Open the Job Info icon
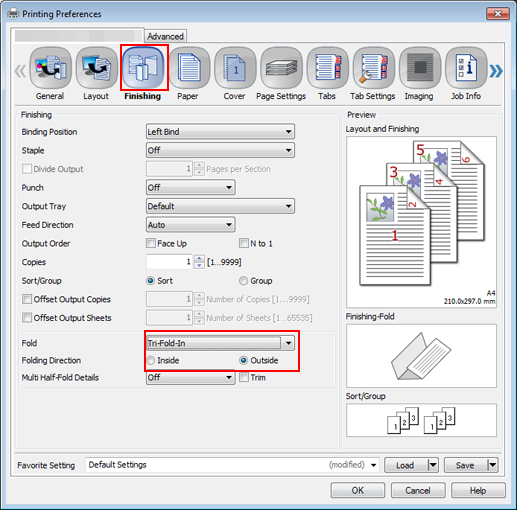Image resolution: width=517 pixels, height=510 pixels. tap(466, 68)
